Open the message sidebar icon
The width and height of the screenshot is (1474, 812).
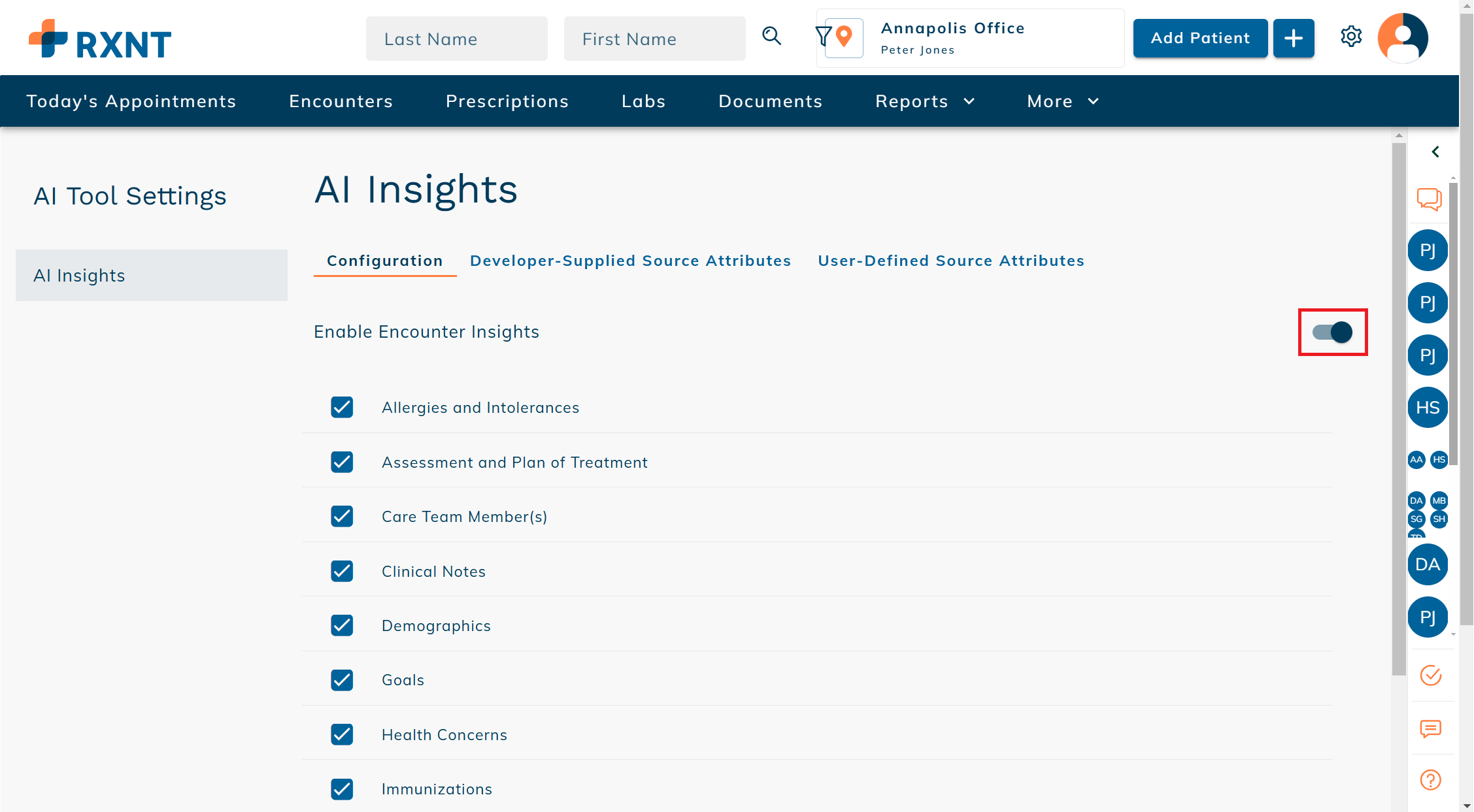pyautogui.click(x=1430, y=728)
